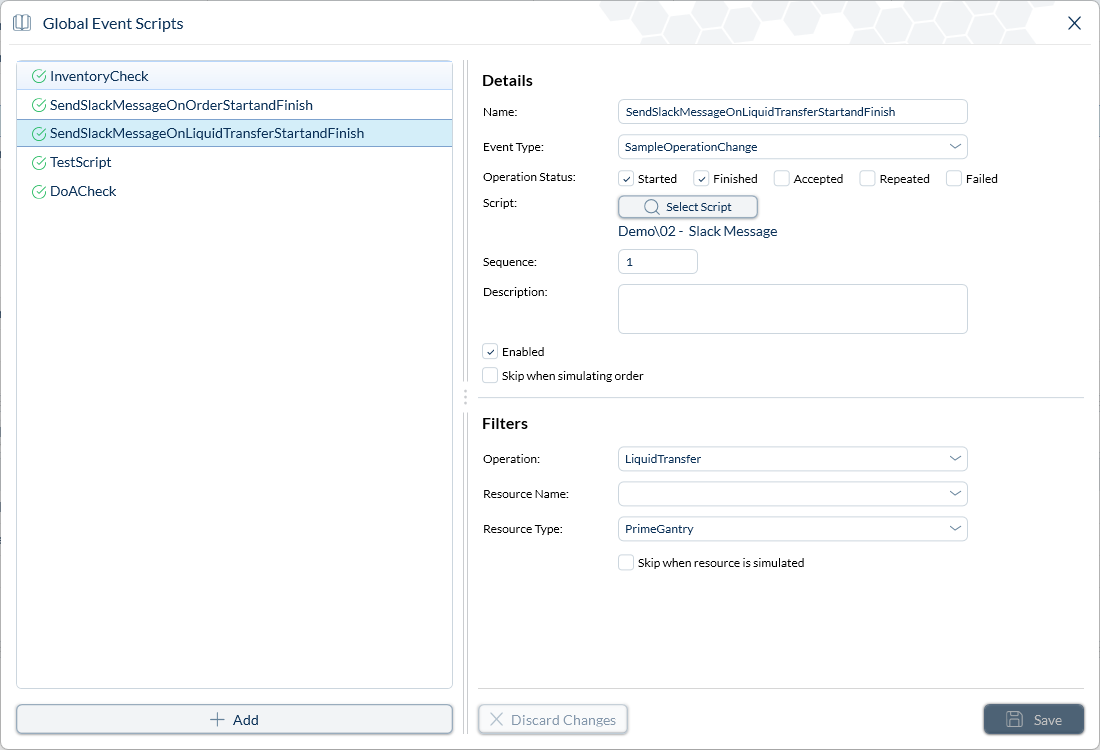The width and height of the screenshot is (1100, 750).
Task: Check the Repeated operation status
Action: coord(868,179)
